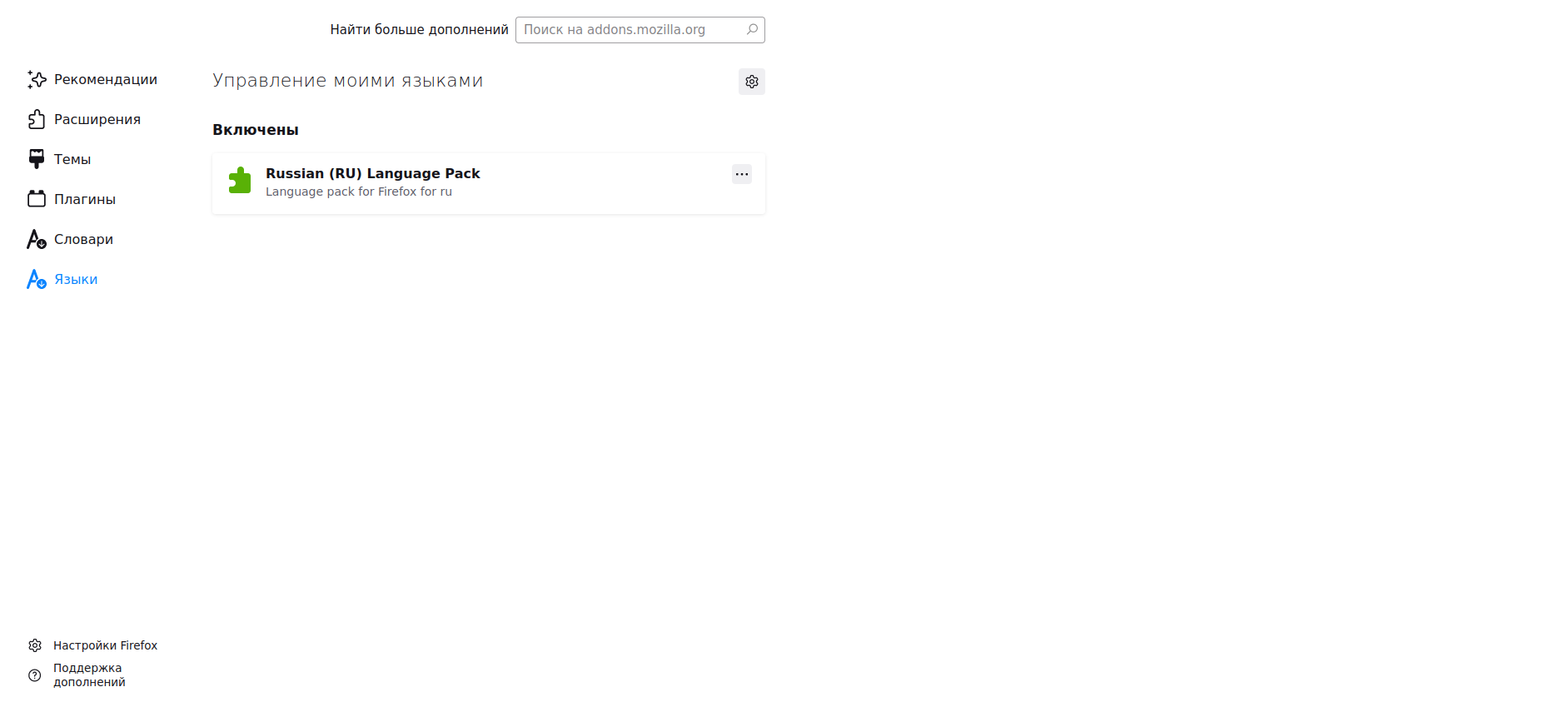Viewport: 1568px width, 707px height.
Task: Focus the addons.mozilla.org search field
Action: [x=631, y=30]
